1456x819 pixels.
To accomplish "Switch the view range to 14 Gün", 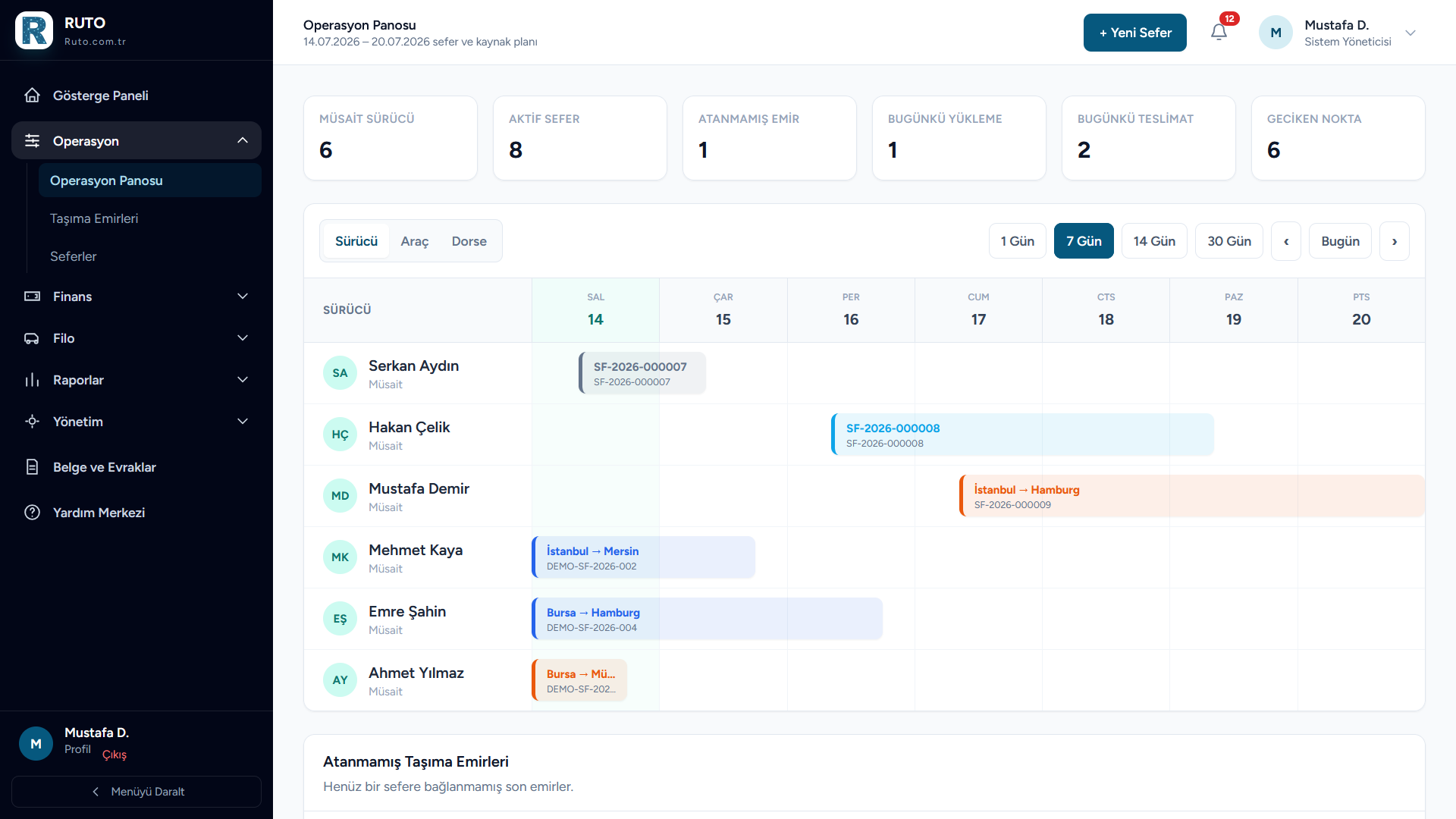I will 1154,240.
